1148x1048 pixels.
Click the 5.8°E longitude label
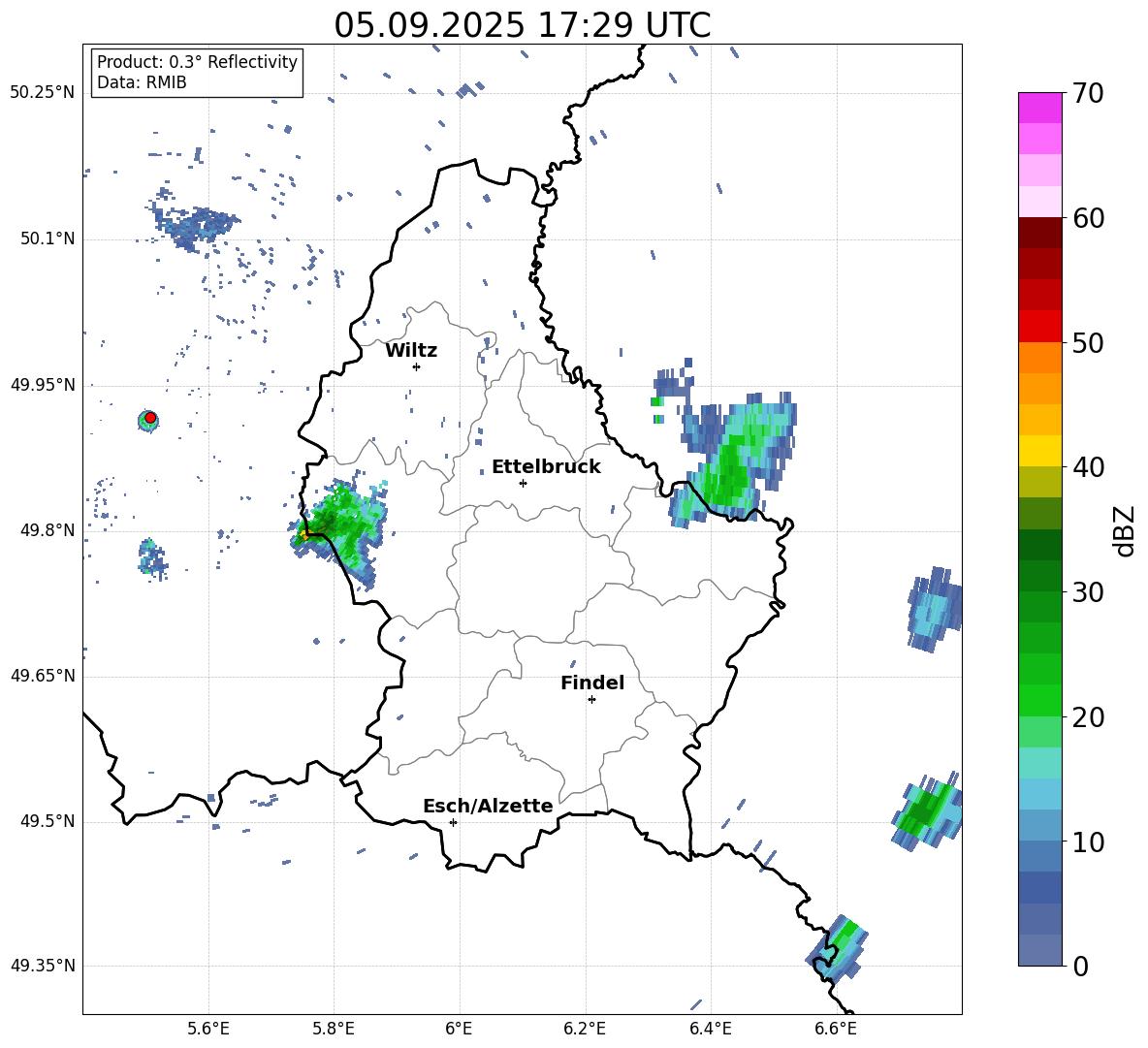click(x=334, y=1029)
